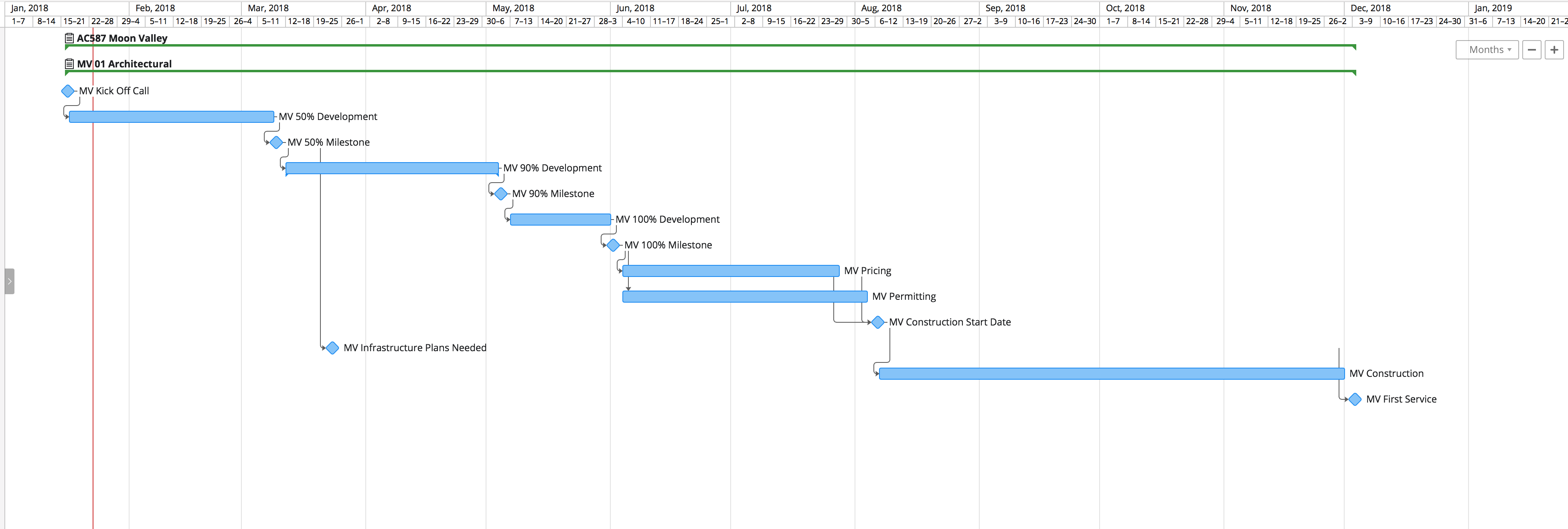Click the AC587 Moon Valley project icon
This screenshot has height=529, width=1568.
point(69,38)
